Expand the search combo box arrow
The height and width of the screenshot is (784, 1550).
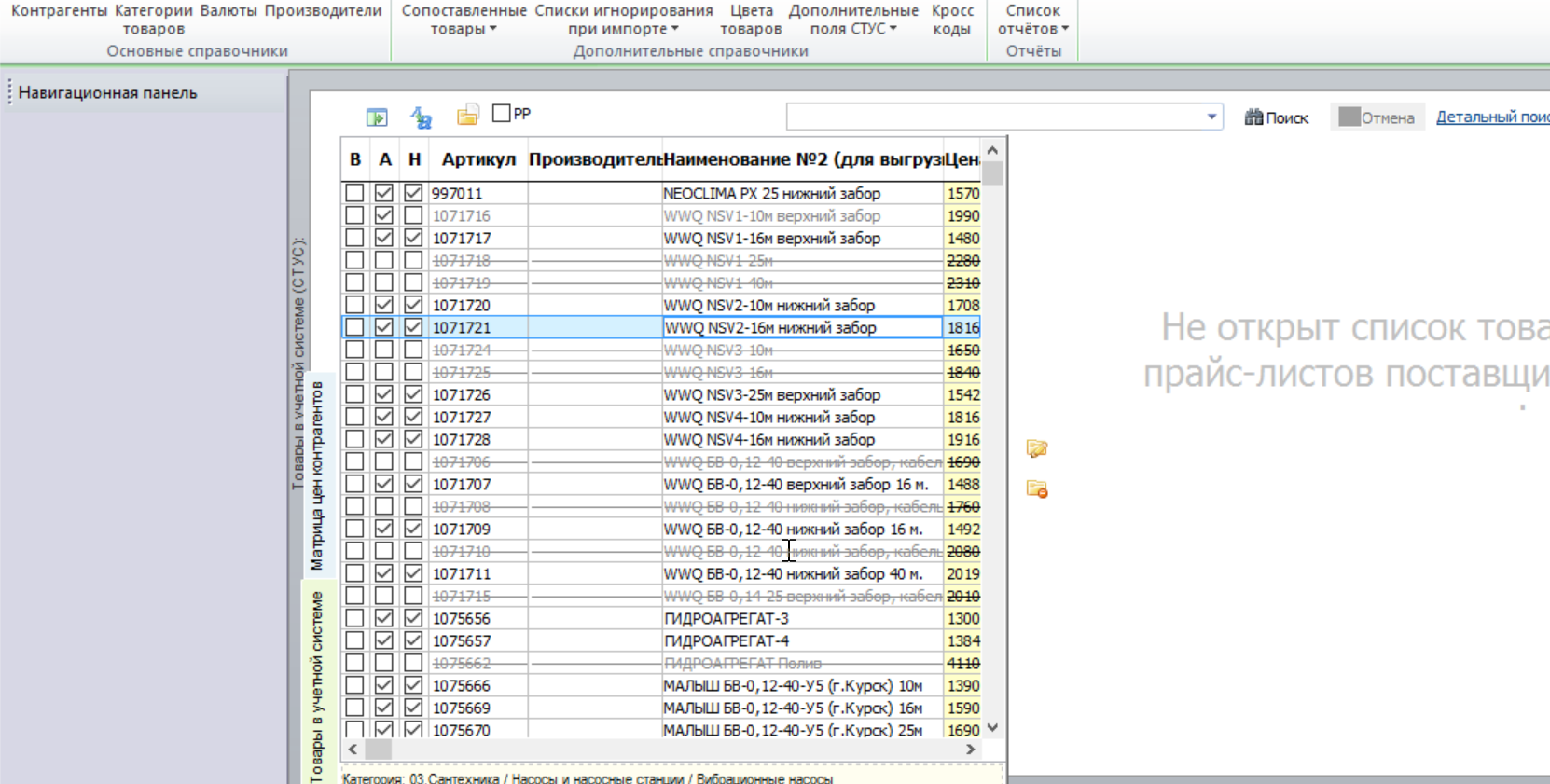coord(1211,117)
